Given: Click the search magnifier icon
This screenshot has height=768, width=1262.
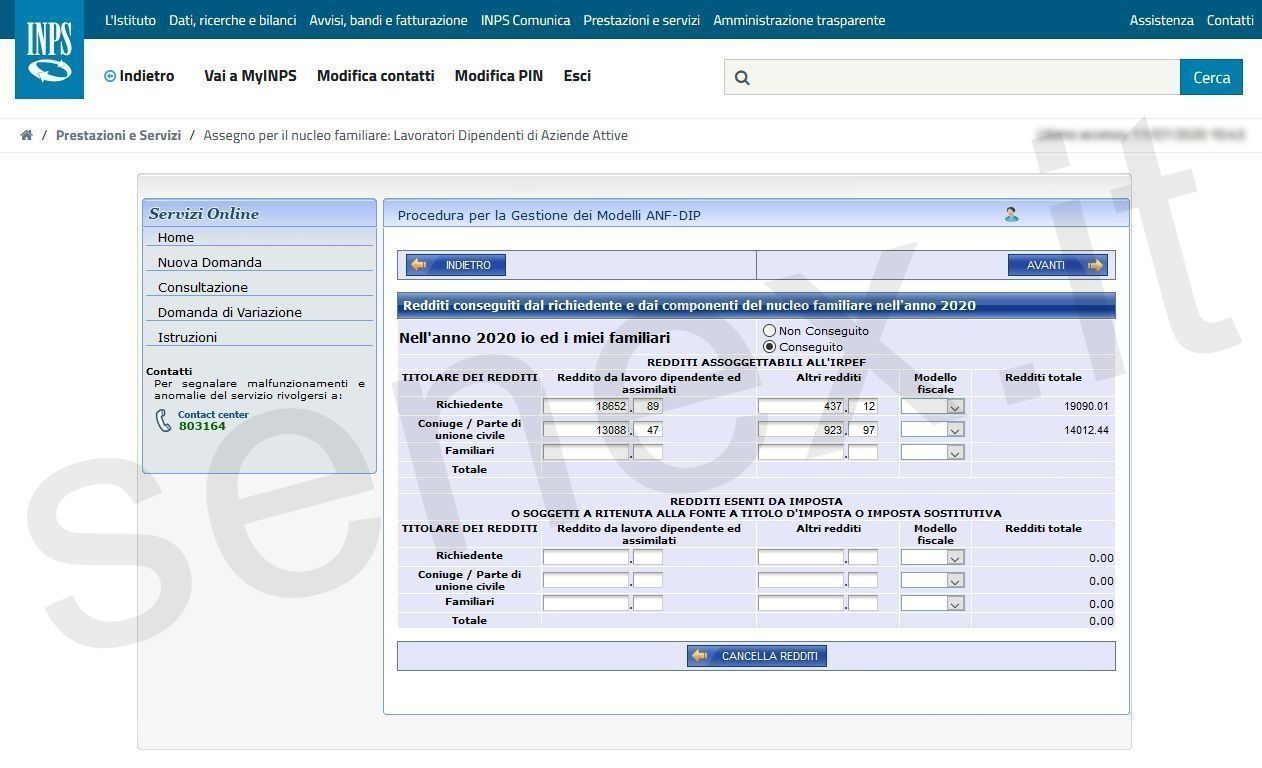Looking at the screenshot, I should [x=742, y=77].
